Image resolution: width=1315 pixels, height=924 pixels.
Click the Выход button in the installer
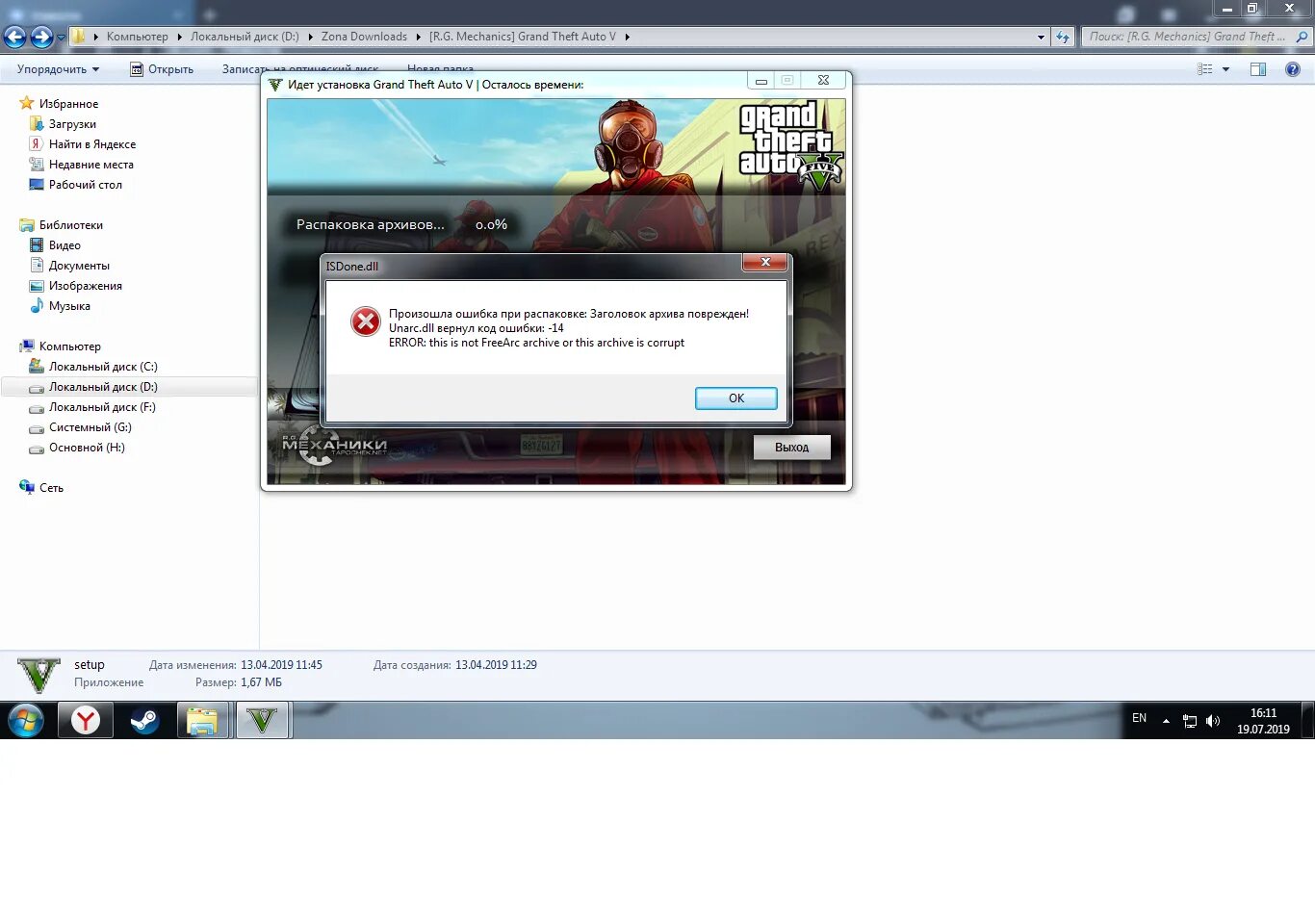pos(791,448)
